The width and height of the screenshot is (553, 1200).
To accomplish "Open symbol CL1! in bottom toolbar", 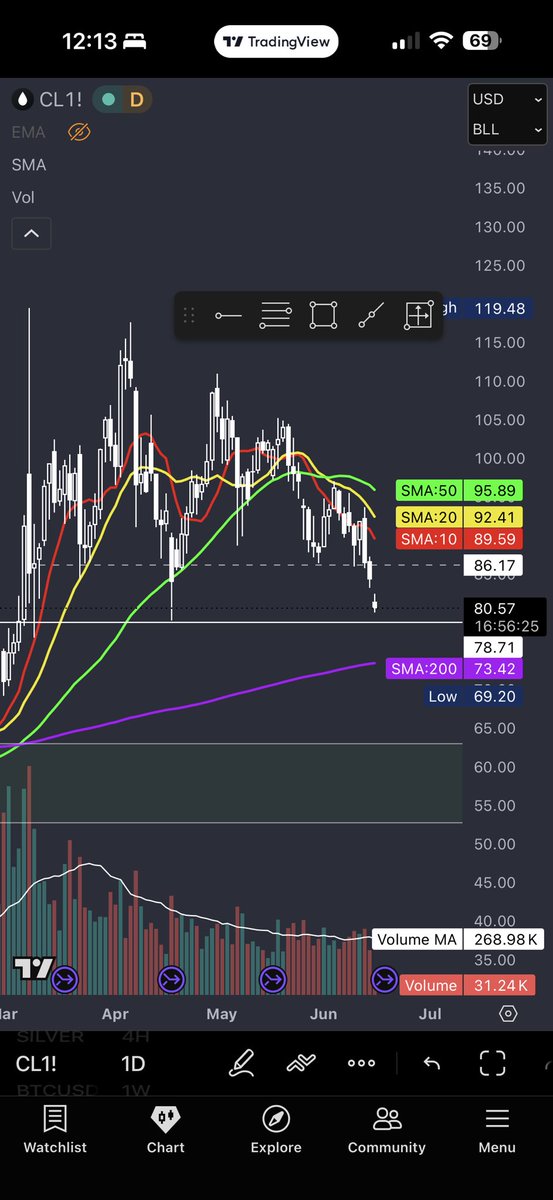I will click(36, 1064).
